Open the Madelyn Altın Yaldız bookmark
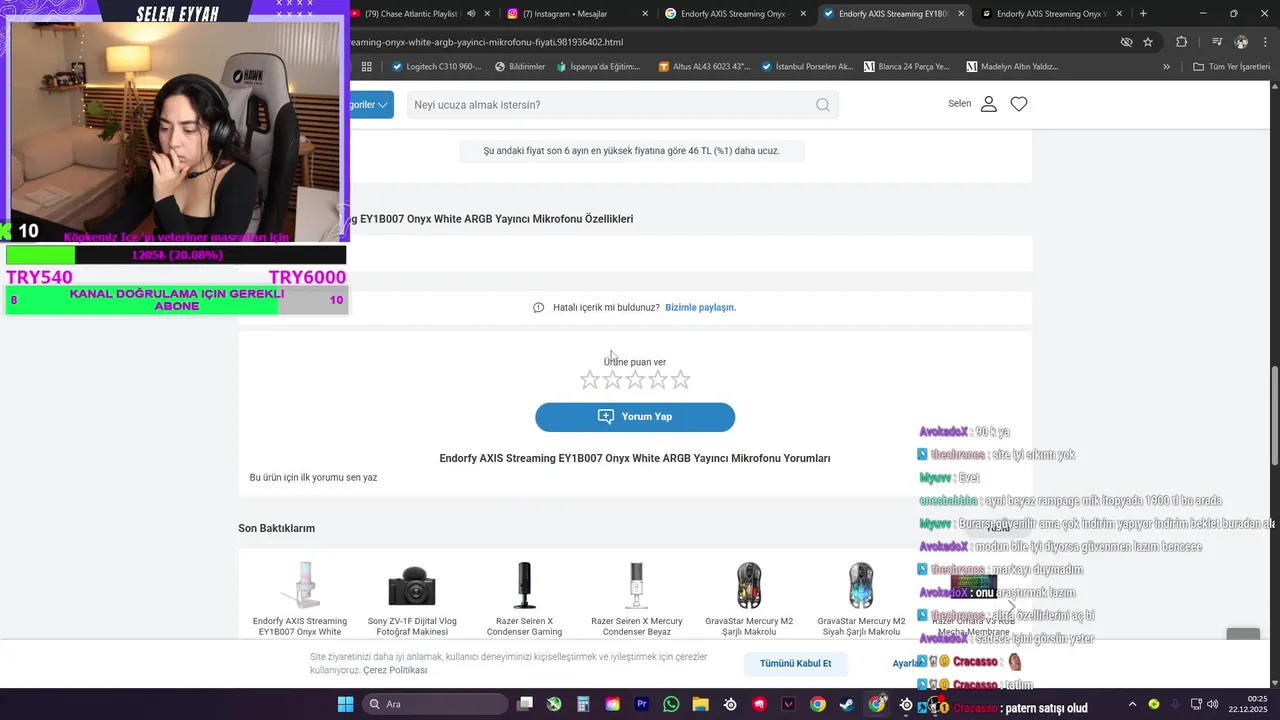 click(1012, 67)
